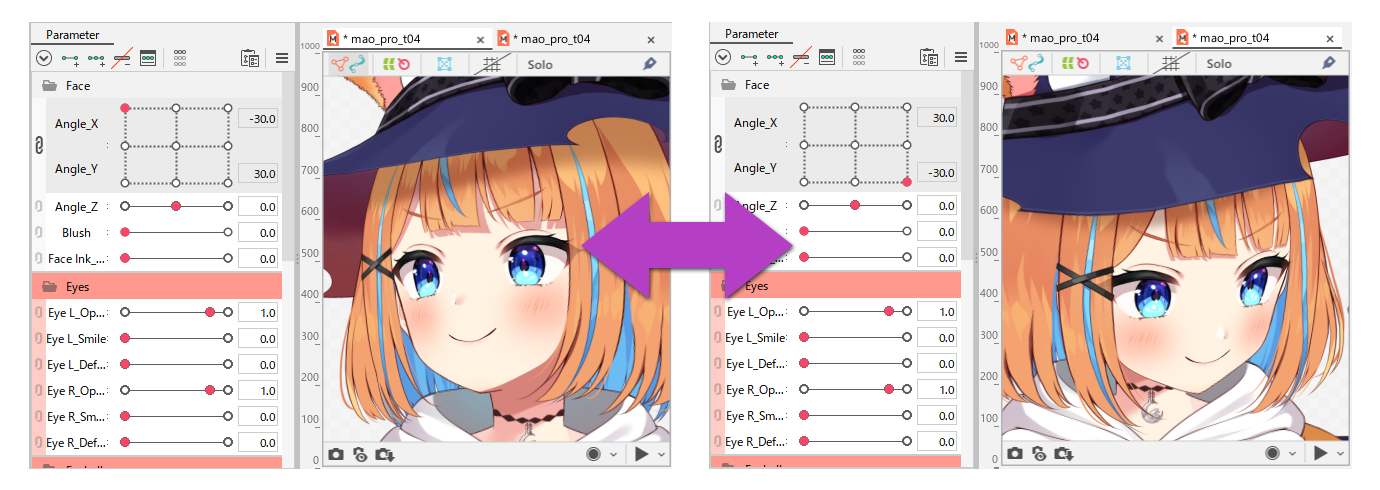Image resolution: width=1380 pixels, height=490 pixels.
Task: Close the first mao_pro_t04 tab in left view
Action: (480, 40)
